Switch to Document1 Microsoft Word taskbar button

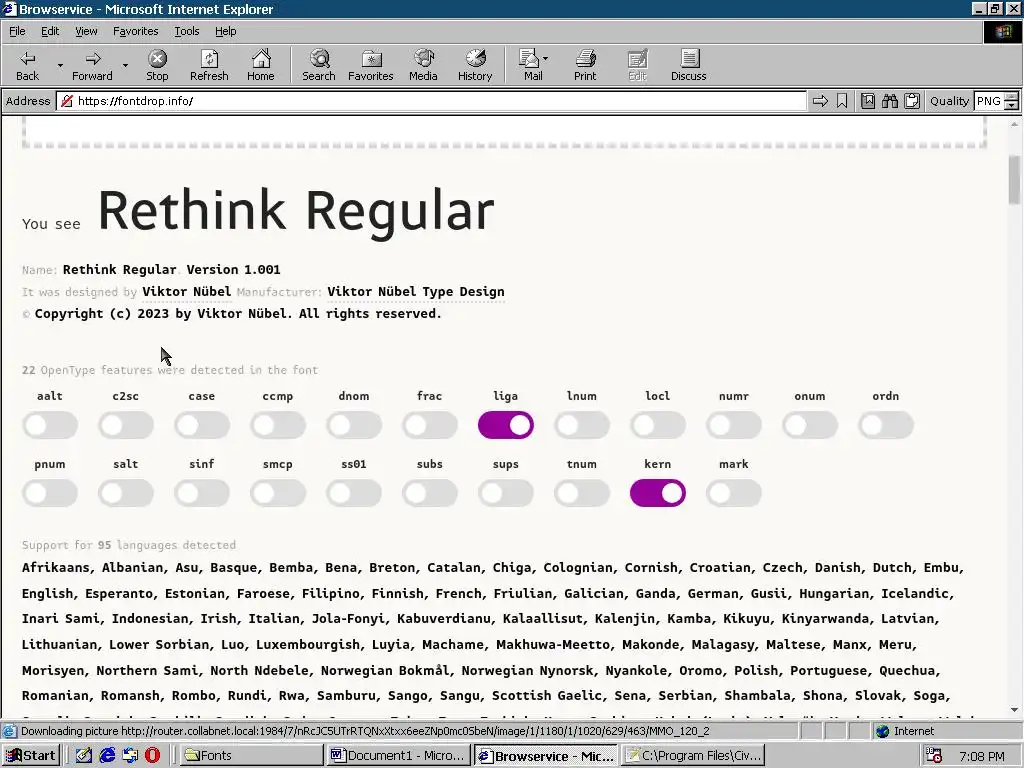[398, 756]
